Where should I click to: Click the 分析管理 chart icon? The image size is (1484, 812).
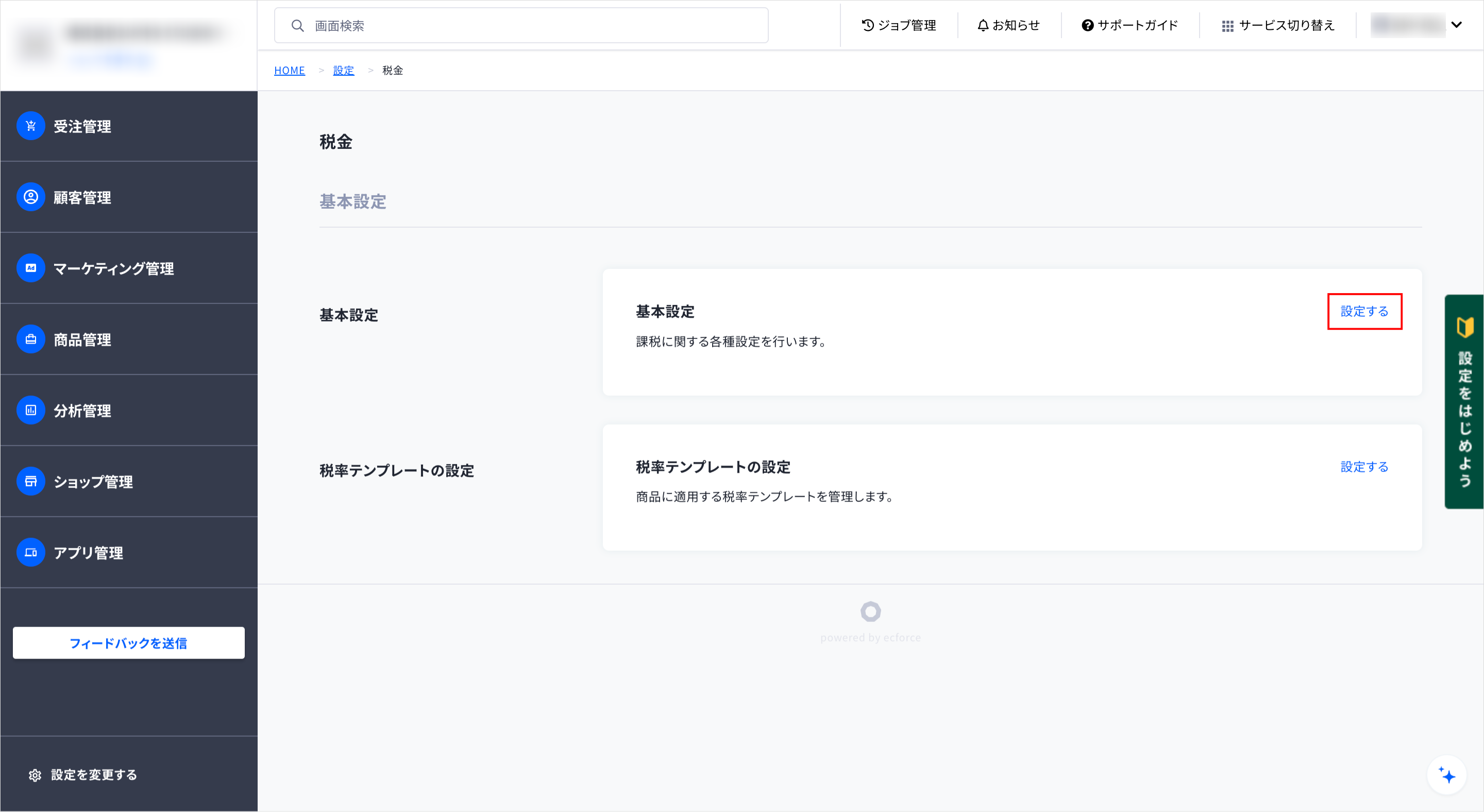31,410
